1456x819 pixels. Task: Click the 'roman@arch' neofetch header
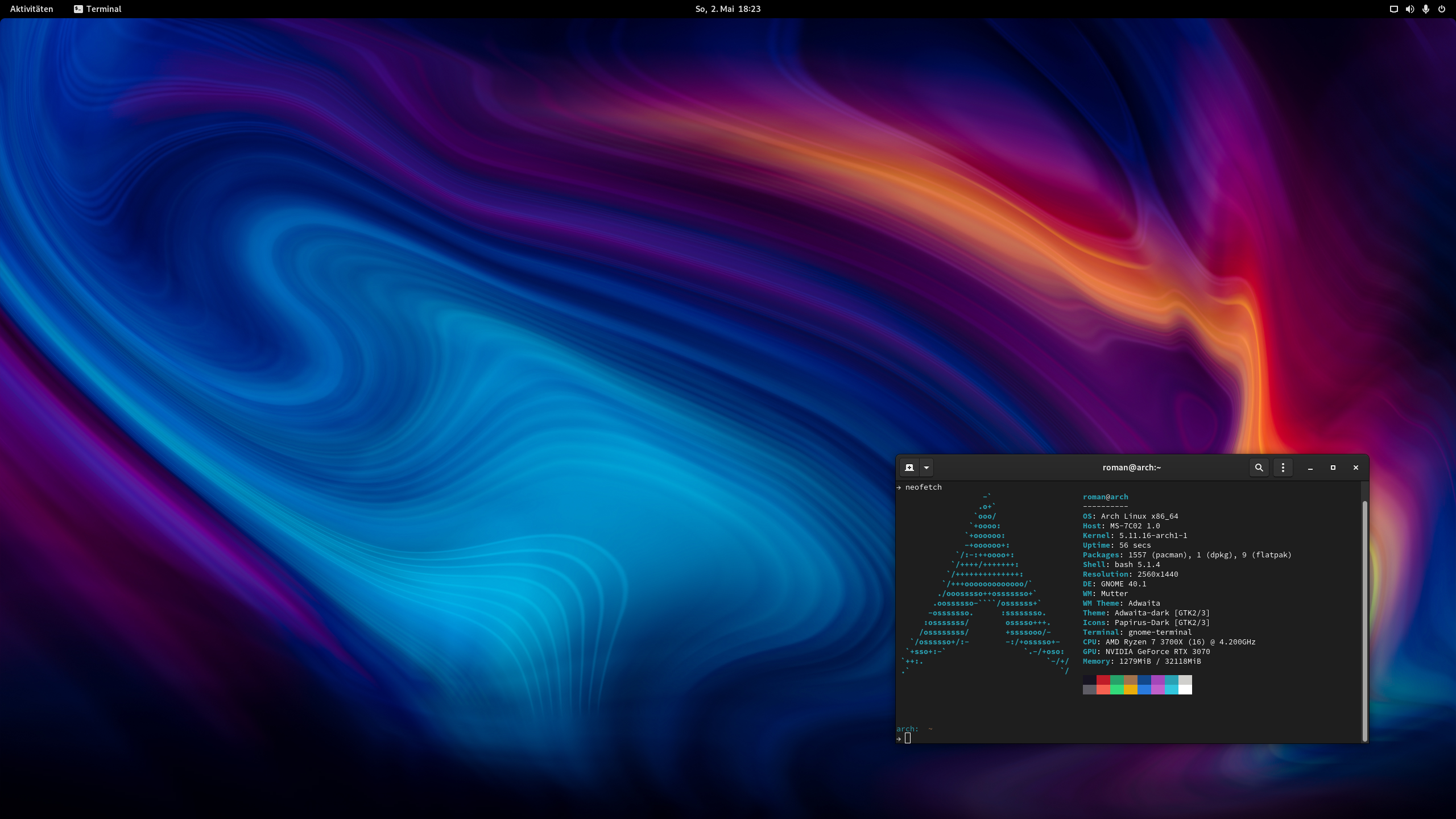(1106, 497)
